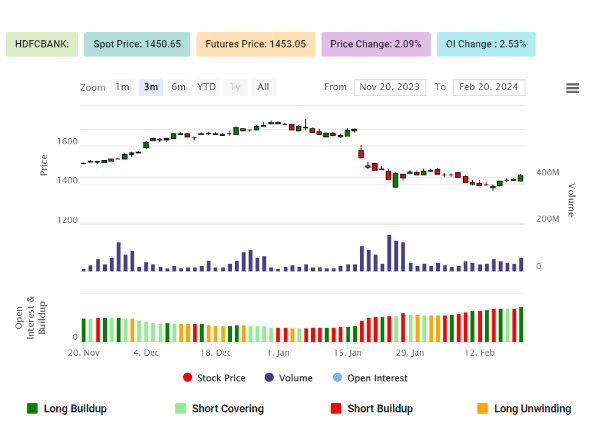The height and width of the screenshot is (423, 602).
Task: Click the Short Buildup red swatch
Action: coord(336,408)
